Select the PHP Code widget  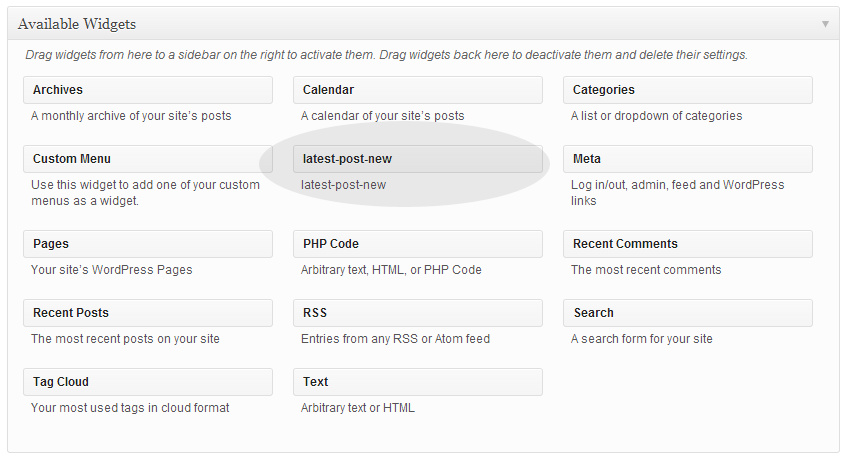tap(417, 244)
